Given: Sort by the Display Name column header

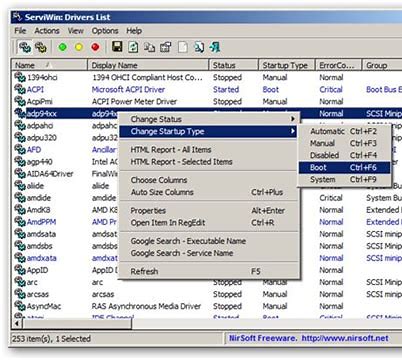Looking at the screenshot, I should coord(148,65).
